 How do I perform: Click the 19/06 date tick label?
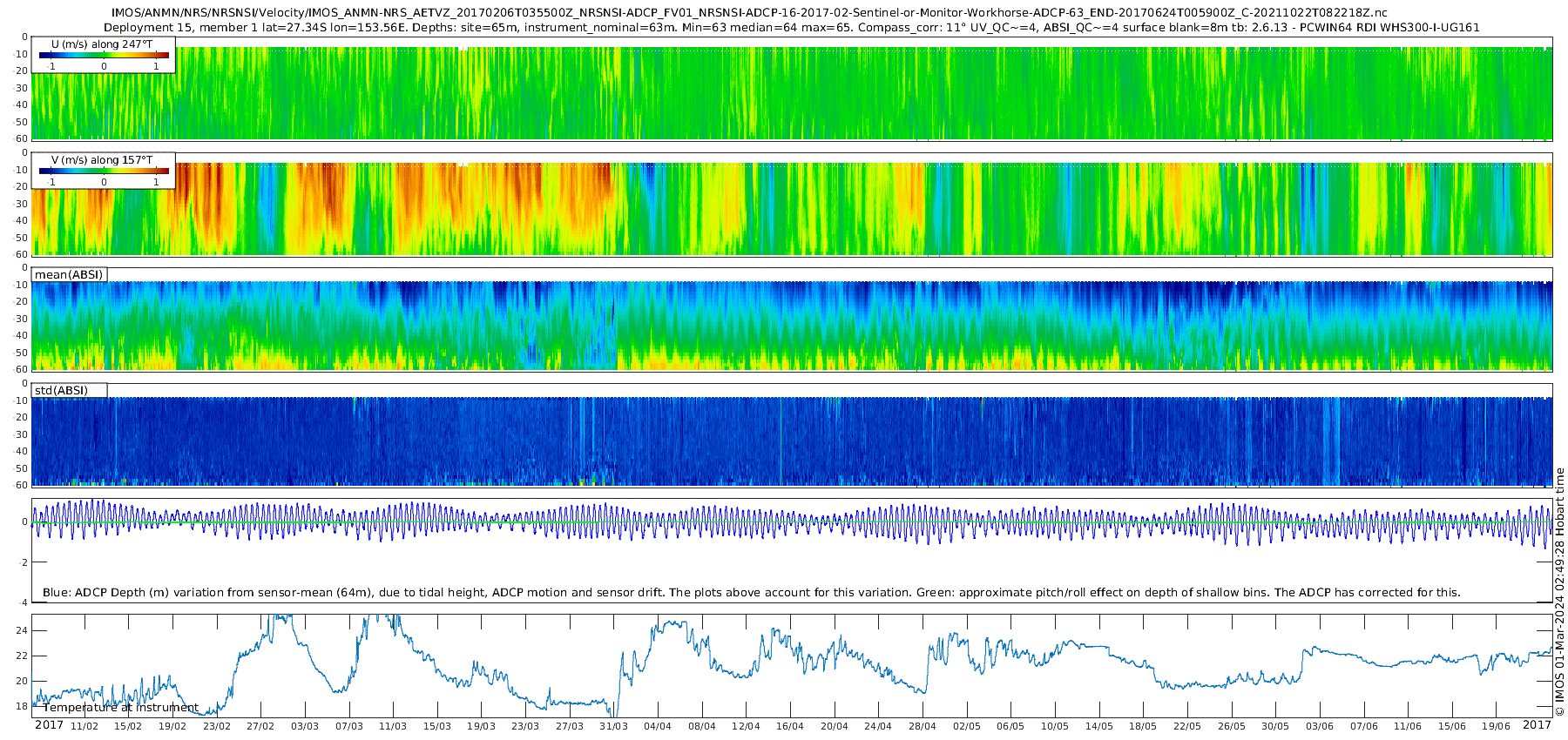[1496, 726]
